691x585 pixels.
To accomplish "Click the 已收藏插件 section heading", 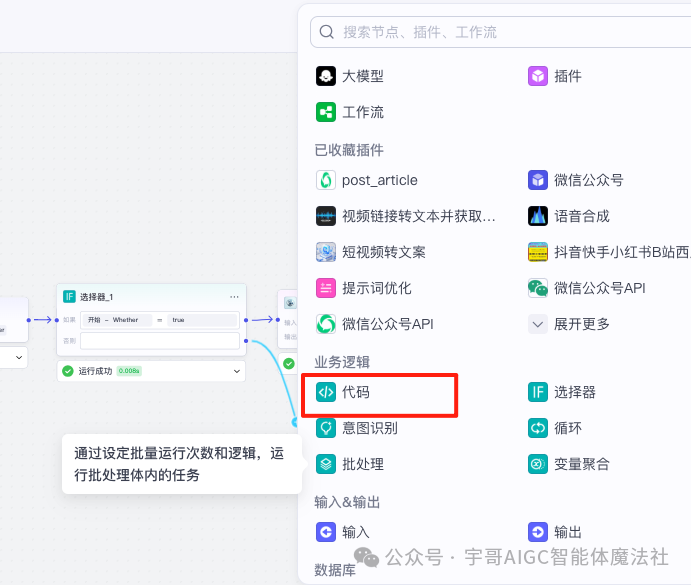I will point(349,150).
